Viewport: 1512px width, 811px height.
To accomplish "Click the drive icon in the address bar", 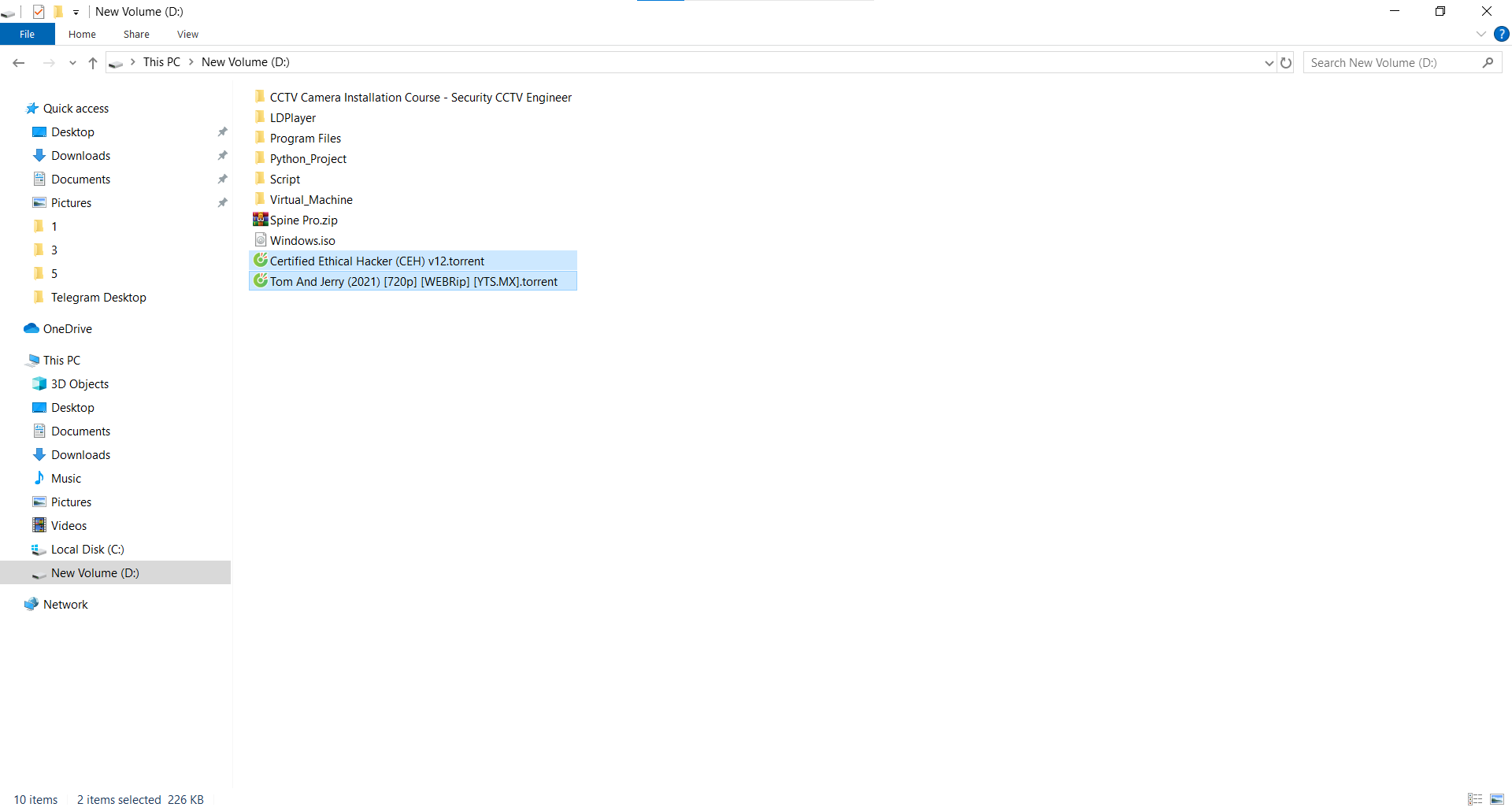I will [x=116, y=63].
